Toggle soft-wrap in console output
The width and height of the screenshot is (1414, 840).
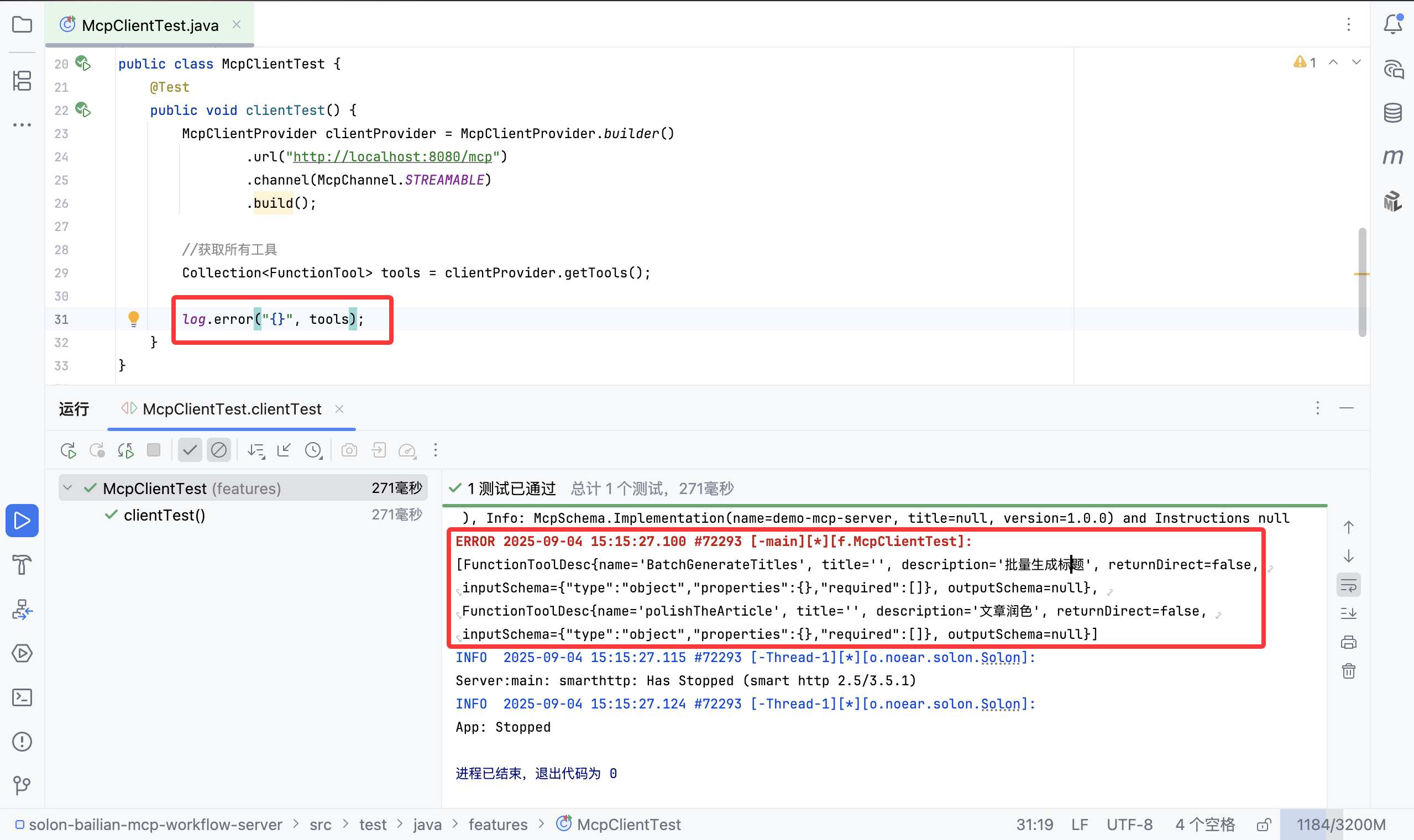[1348, 585]
